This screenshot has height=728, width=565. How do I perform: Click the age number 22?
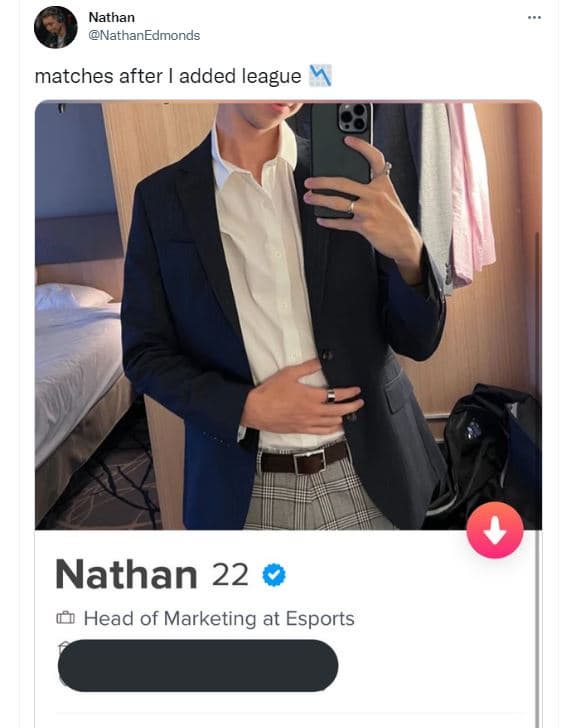pos(230,575)
